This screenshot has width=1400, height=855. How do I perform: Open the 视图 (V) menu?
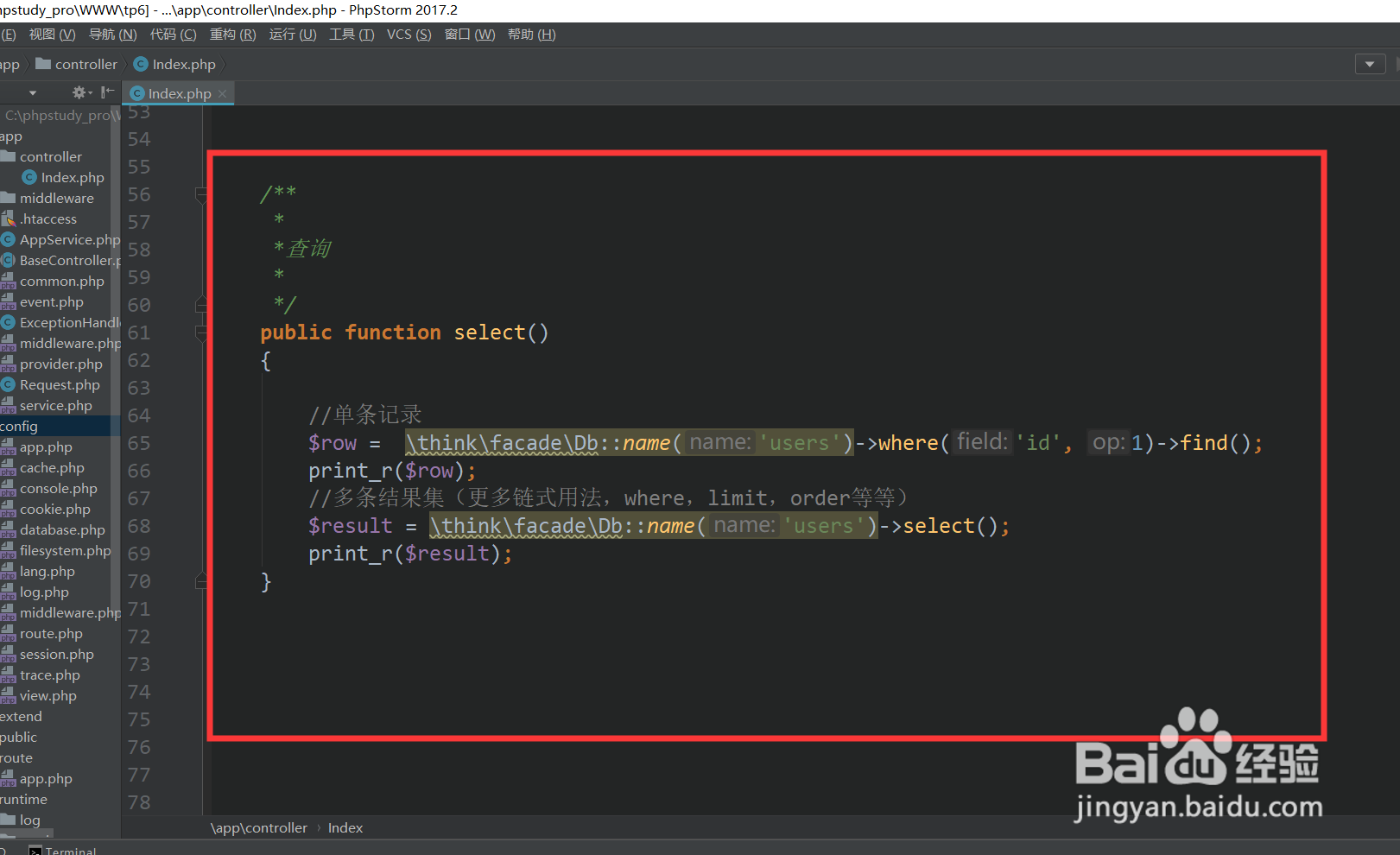tap(52, 35)
